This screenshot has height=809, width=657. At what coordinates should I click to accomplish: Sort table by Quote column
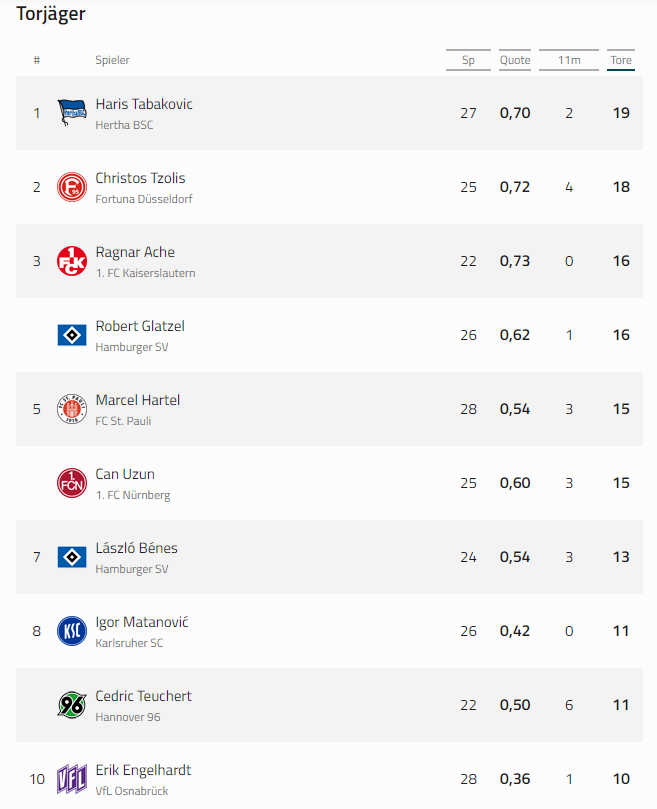click(515, 60)
